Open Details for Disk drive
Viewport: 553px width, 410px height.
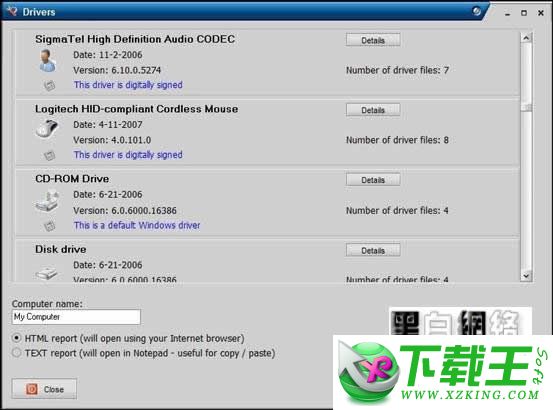[x=373, y=250]
